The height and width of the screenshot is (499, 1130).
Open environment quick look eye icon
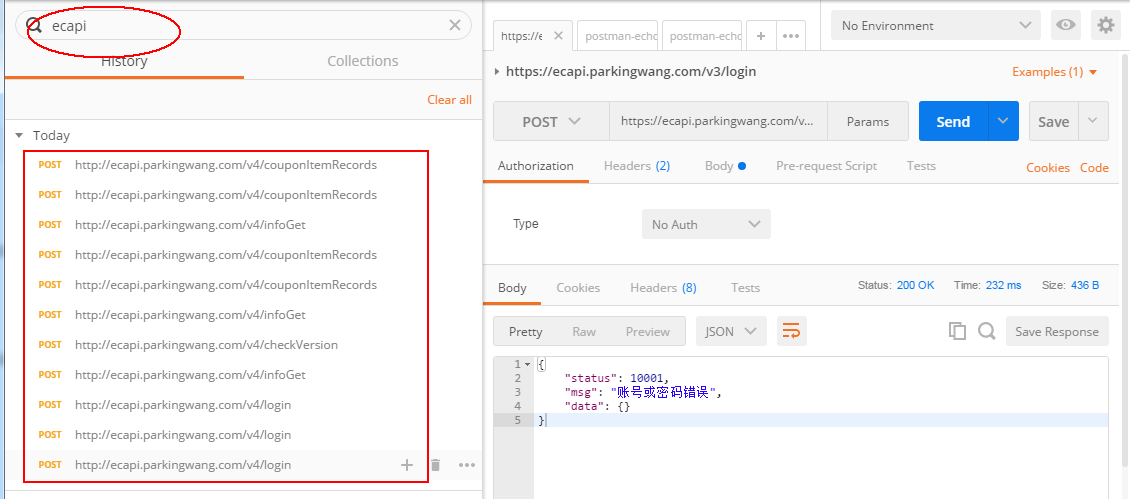click(1065, 25)
